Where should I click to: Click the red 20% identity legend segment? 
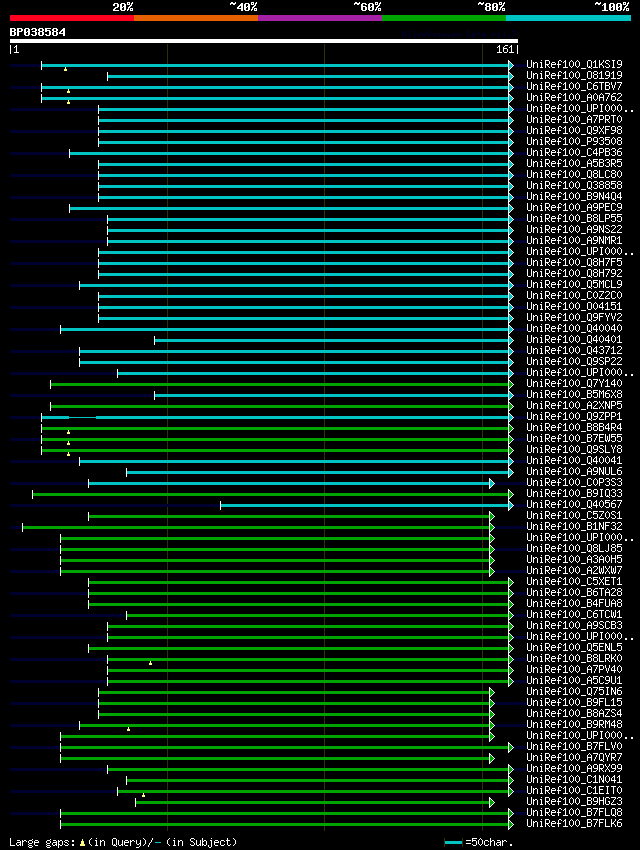click(72, 18)
